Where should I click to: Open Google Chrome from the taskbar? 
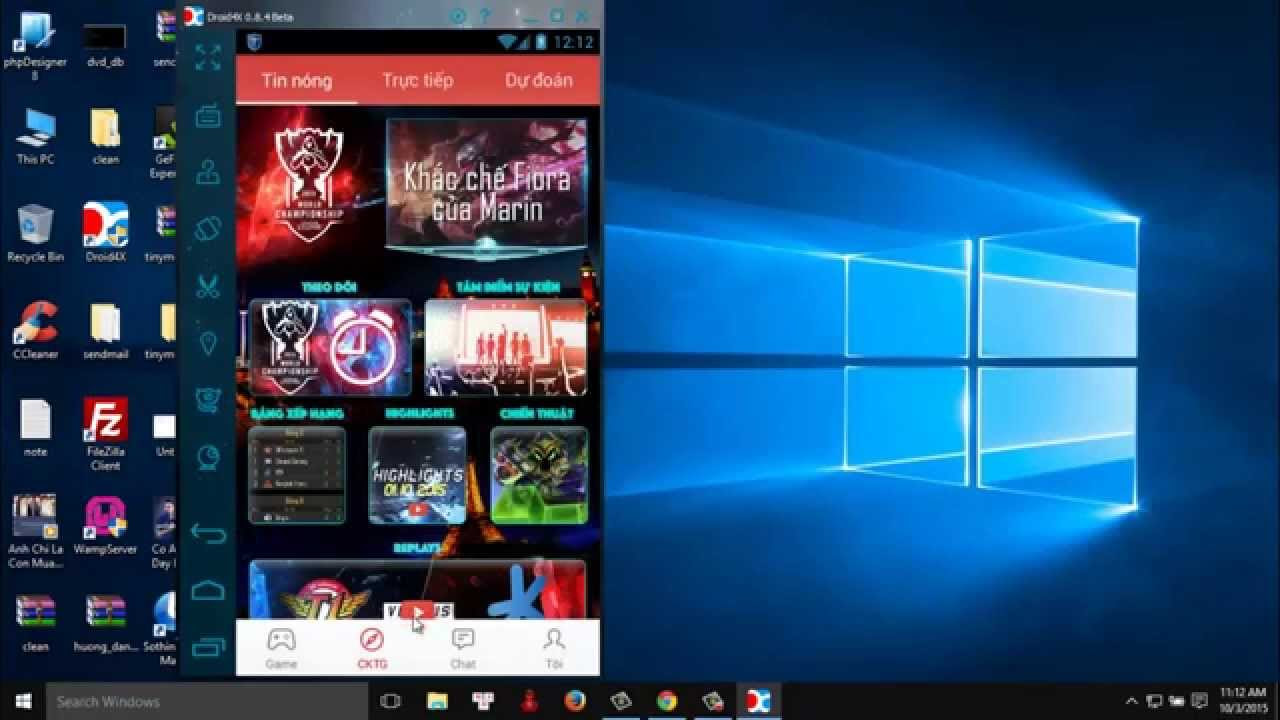(667, 701)
